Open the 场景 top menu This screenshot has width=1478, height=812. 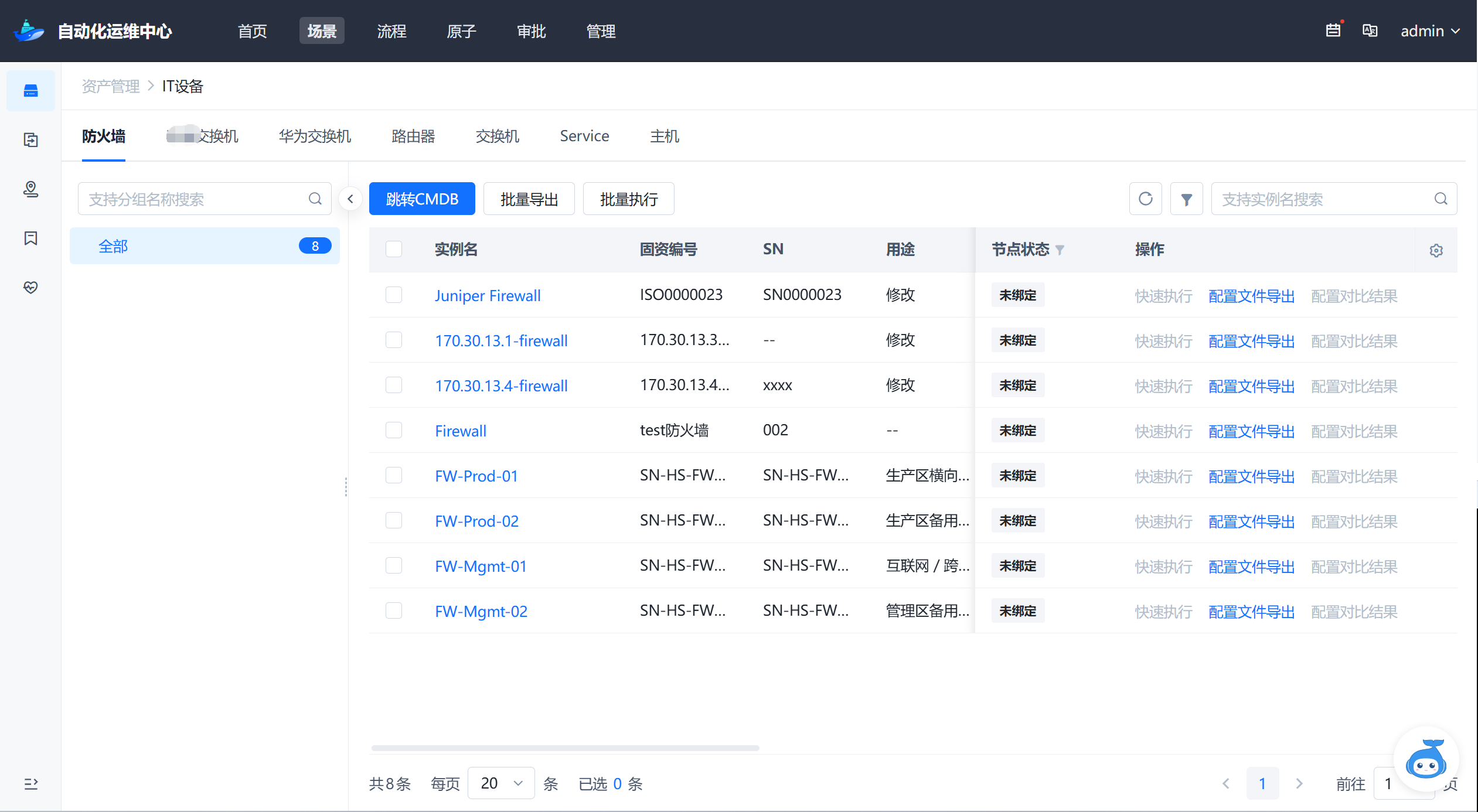pos(322,31)
